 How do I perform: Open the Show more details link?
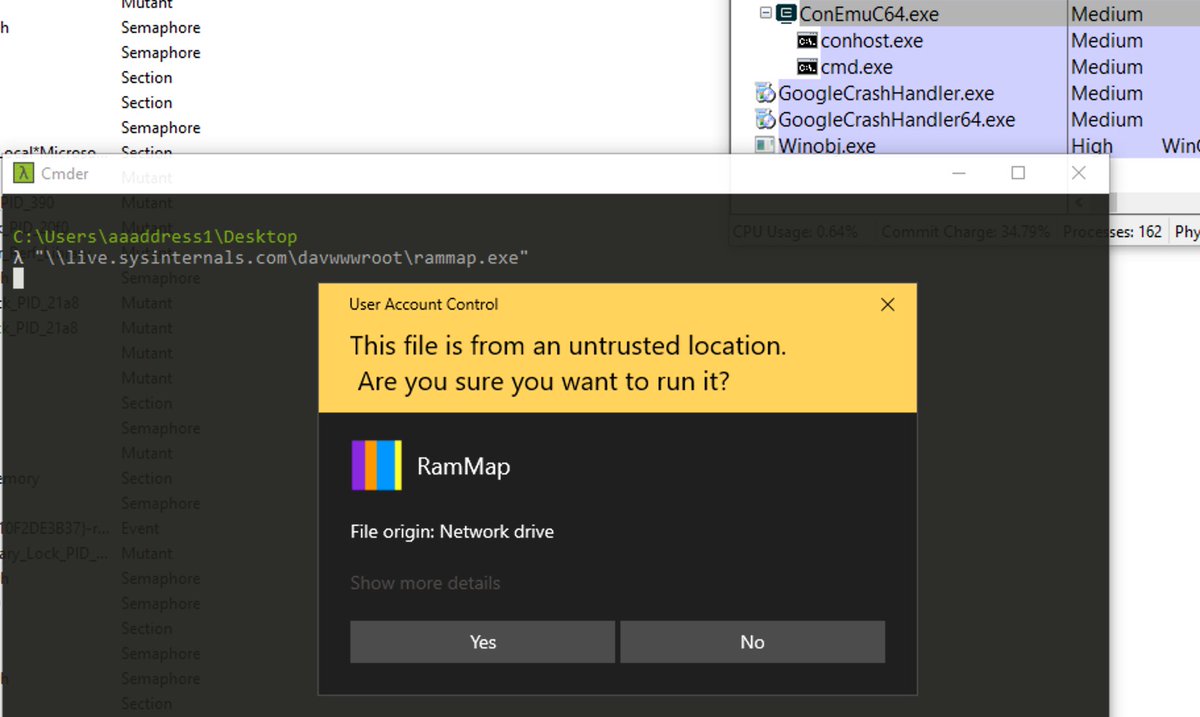tap(425, 583)
